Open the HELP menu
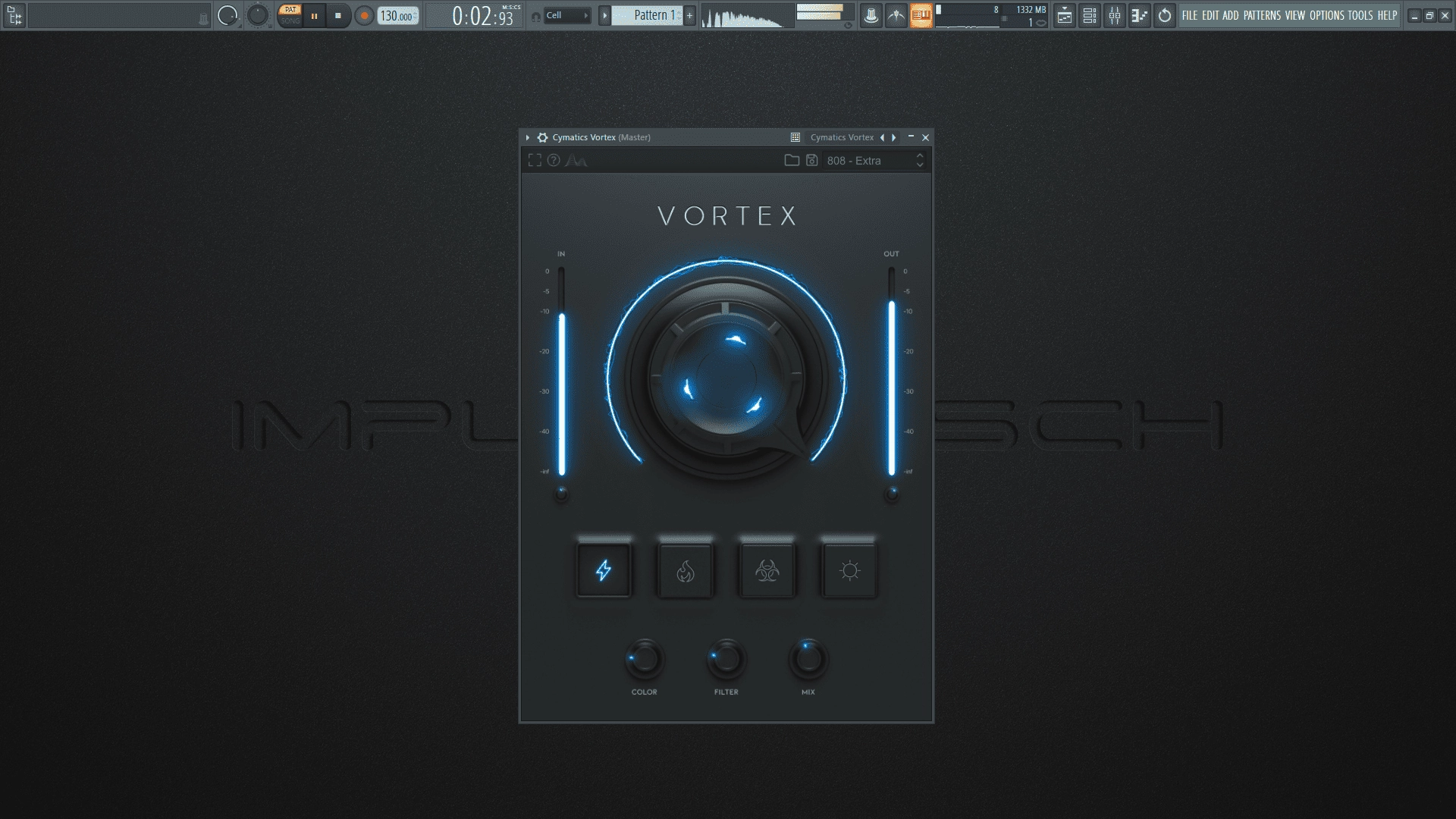Screen dimensions: 1456x819 click(x=1387, y=15)
